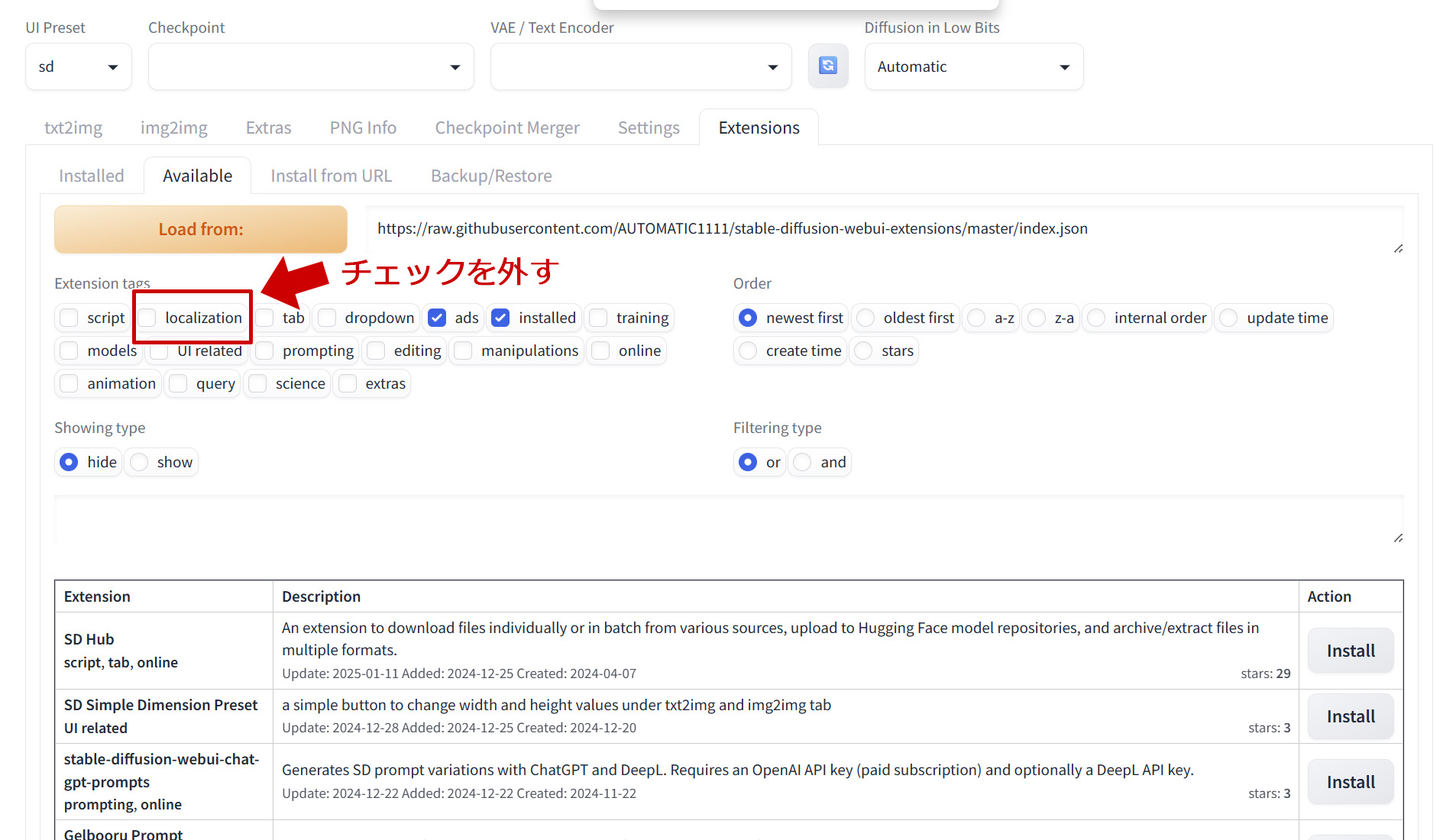Open the Install from URL tab

tap(331, 176)
